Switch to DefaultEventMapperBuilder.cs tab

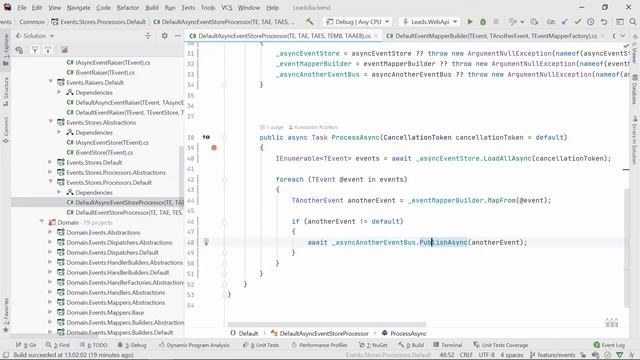496,36
